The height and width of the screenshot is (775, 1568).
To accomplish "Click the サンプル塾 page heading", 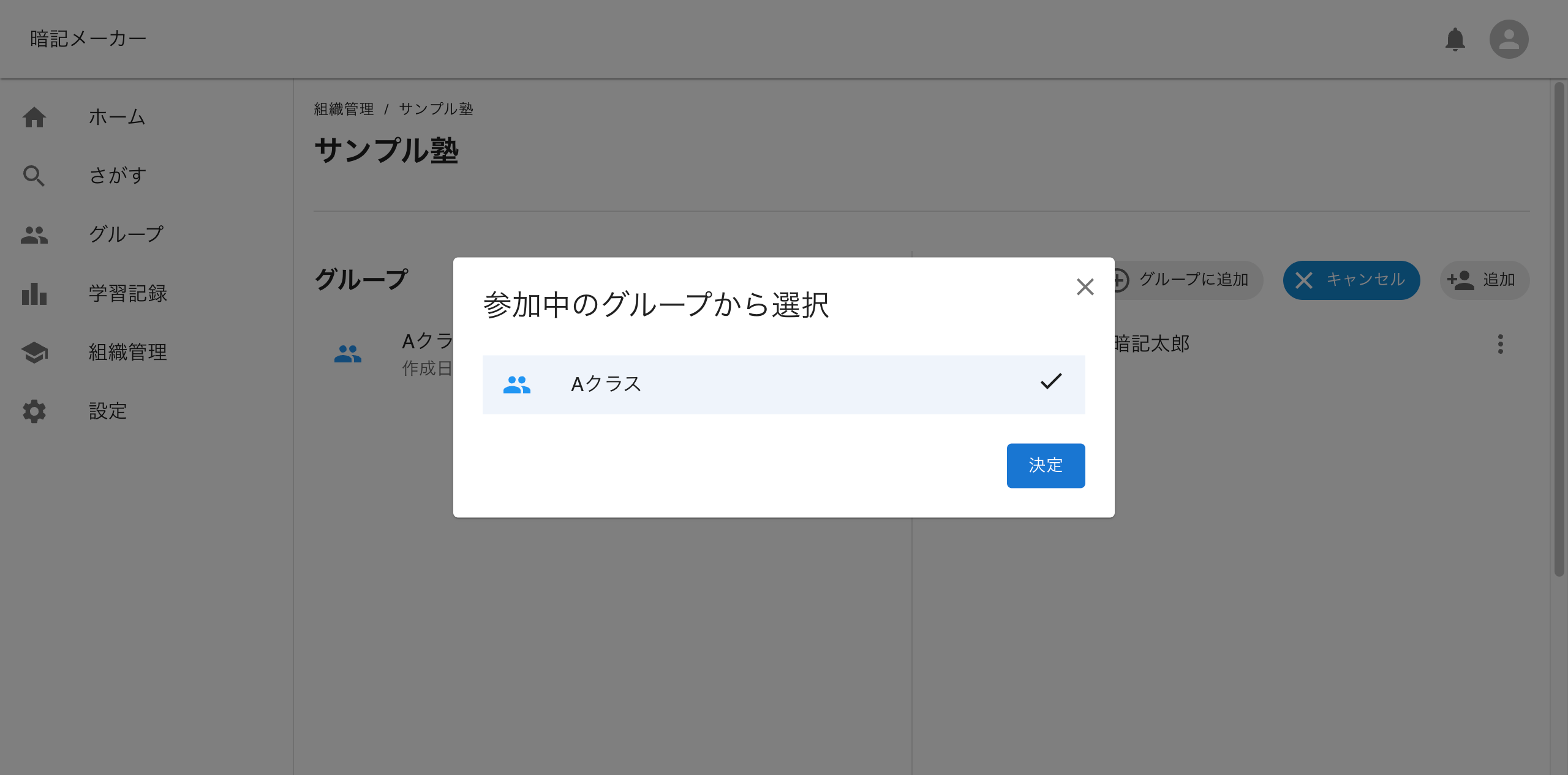I will (x=386, y=151).
